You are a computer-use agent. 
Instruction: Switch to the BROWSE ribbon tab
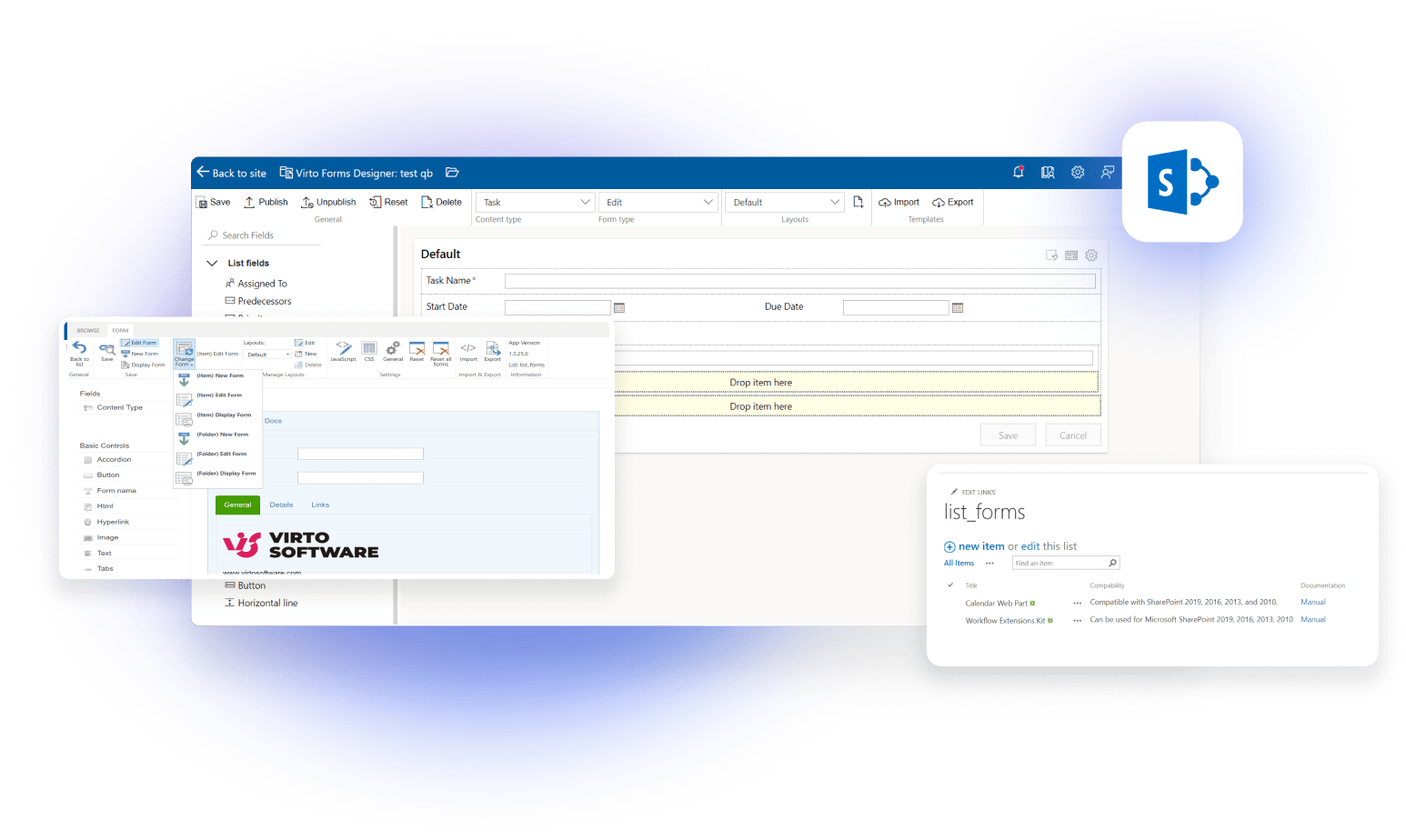[88, 330]
